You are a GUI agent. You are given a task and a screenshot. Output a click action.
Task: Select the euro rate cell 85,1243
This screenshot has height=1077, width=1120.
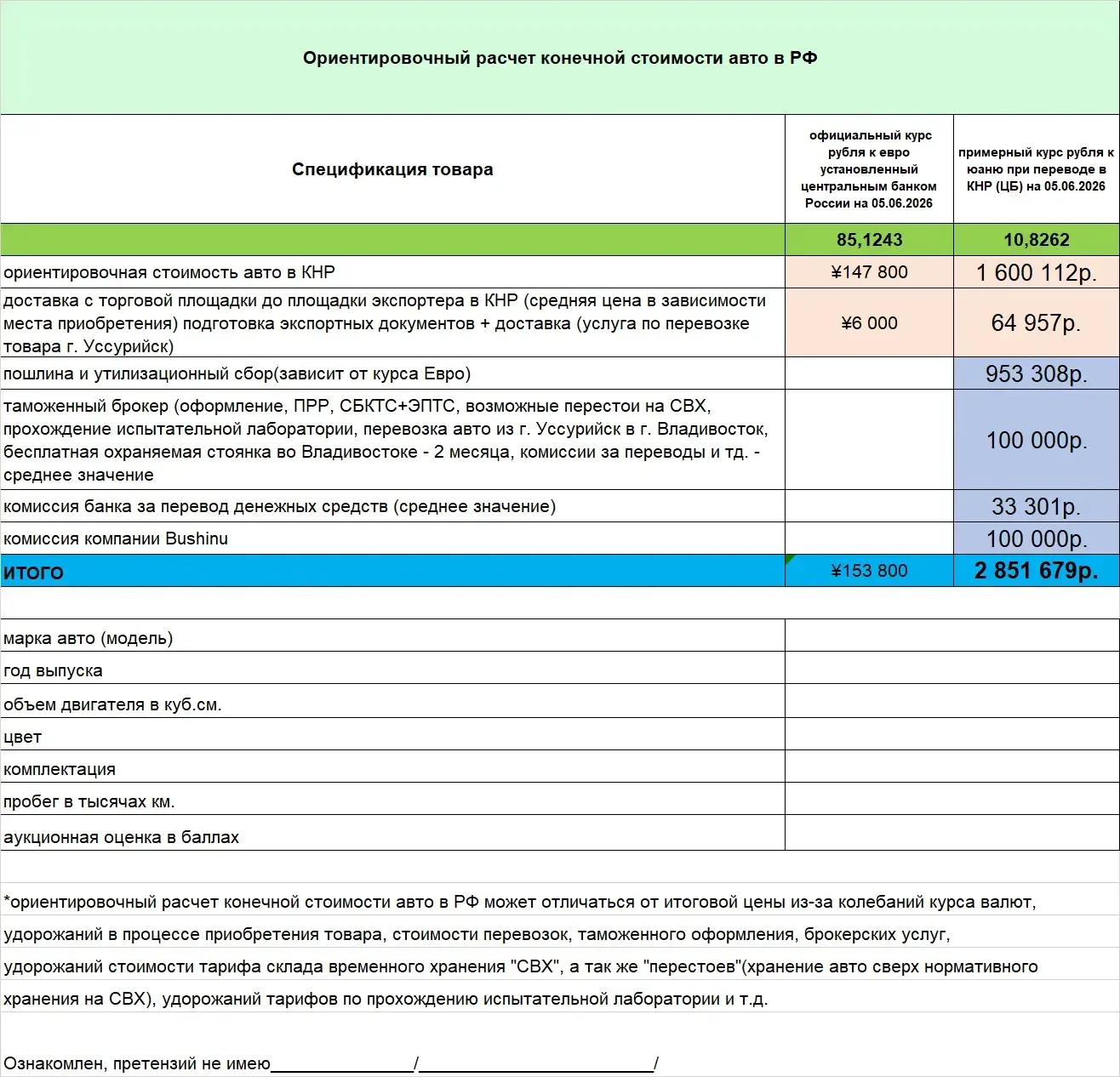tap(869, 240)
